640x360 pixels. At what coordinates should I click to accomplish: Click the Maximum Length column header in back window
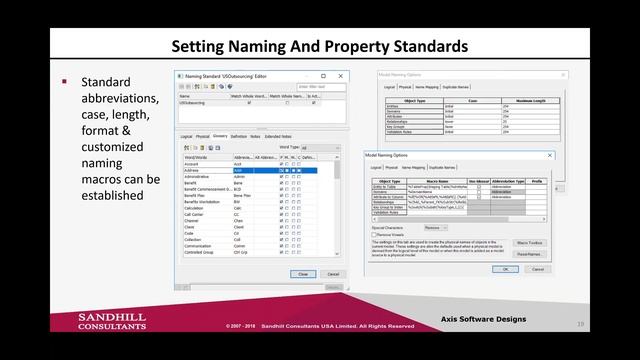(531, 100)
